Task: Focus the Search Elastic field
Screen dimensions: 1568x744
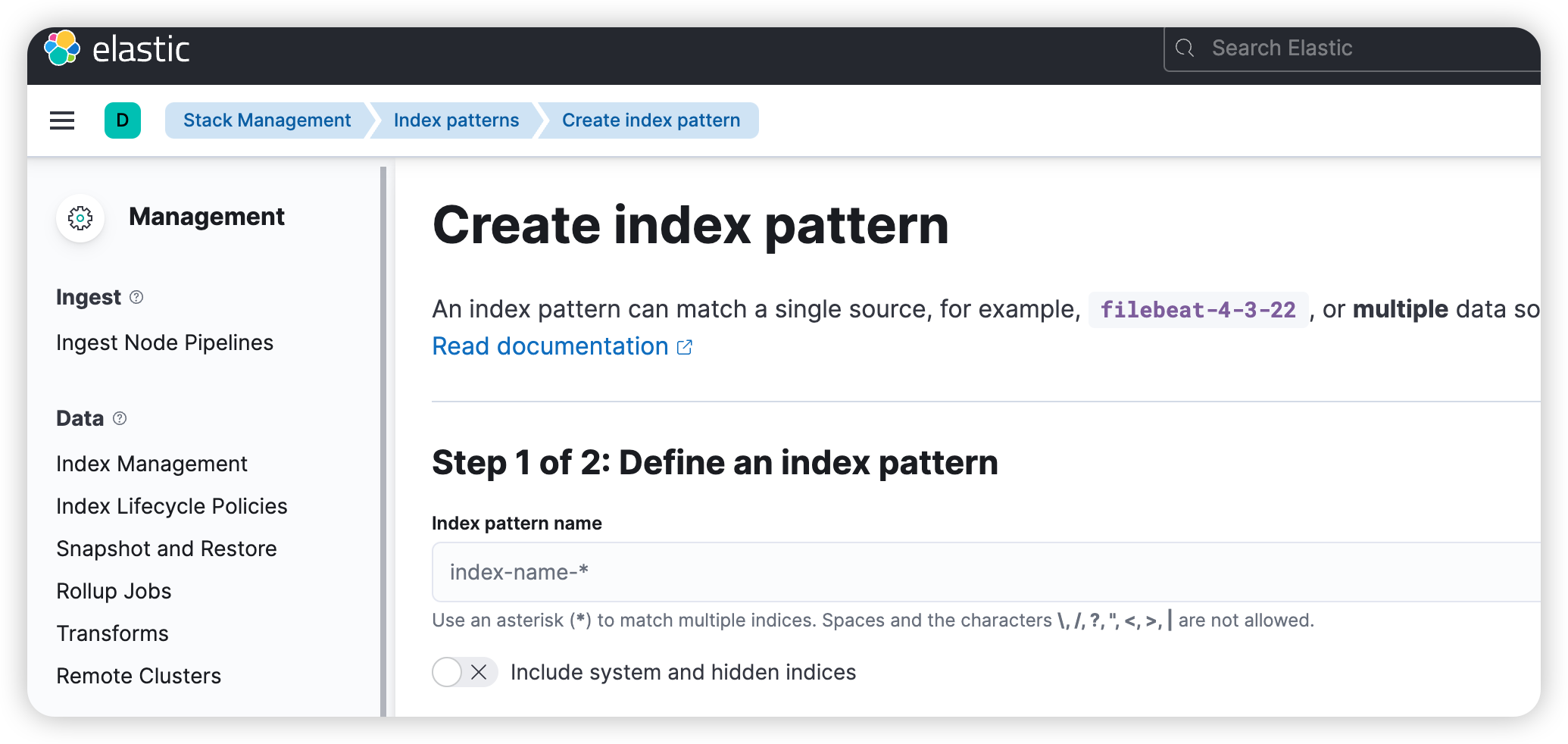Action: tap(1352, 48)
